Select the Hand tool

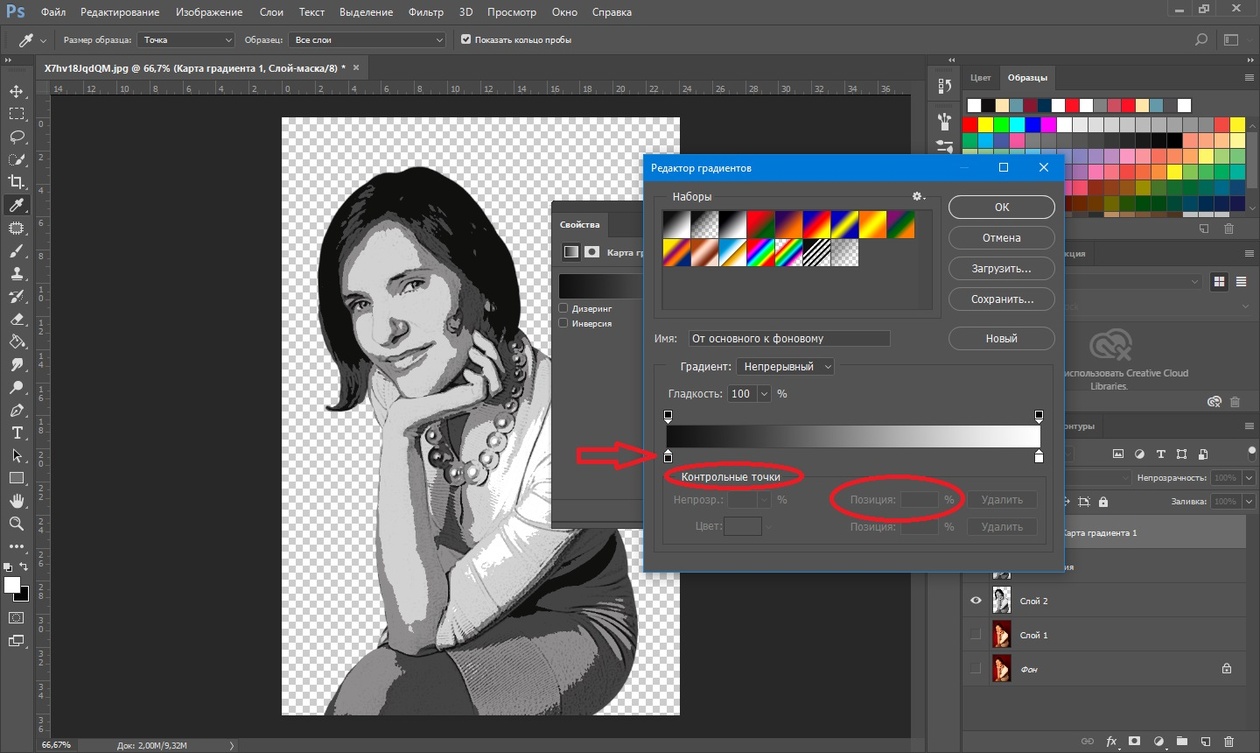point(17,500)
